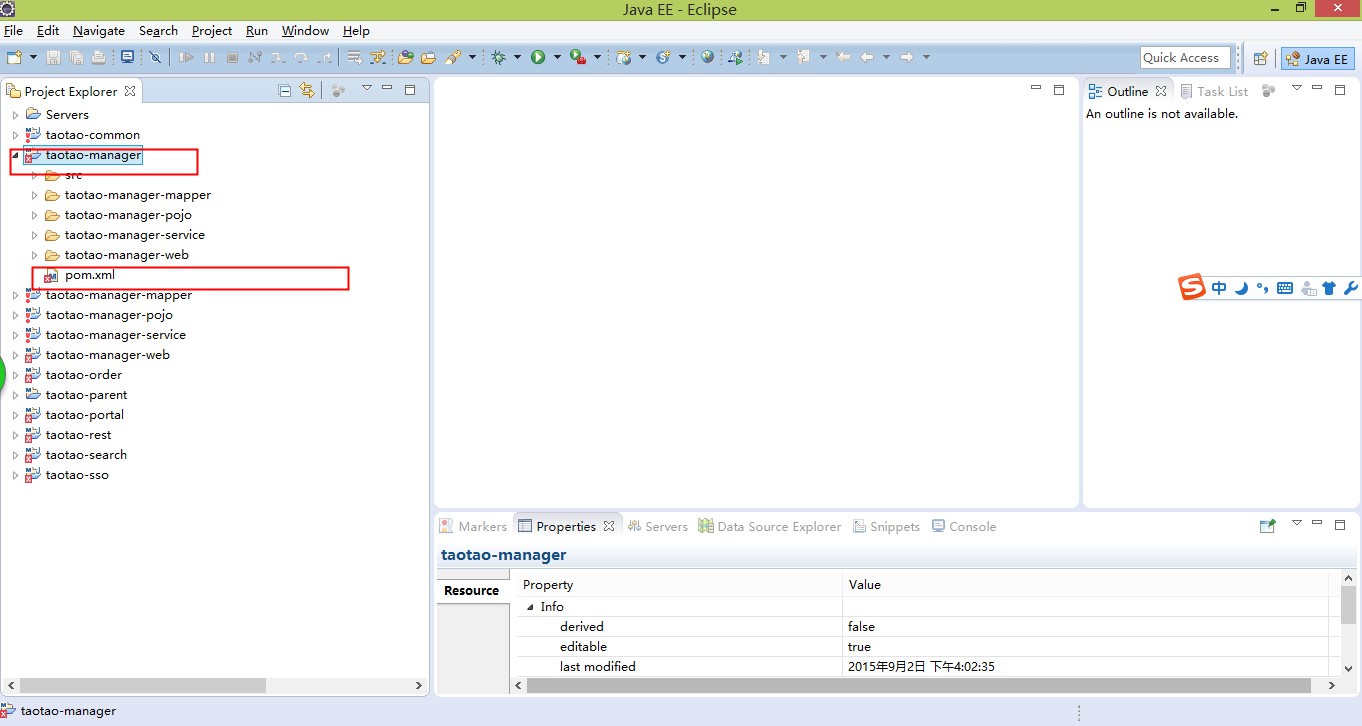Viewport: 1362px width, 726px height.
Task: Open dropdown arrow next to the Run icon
Action: 556,57
